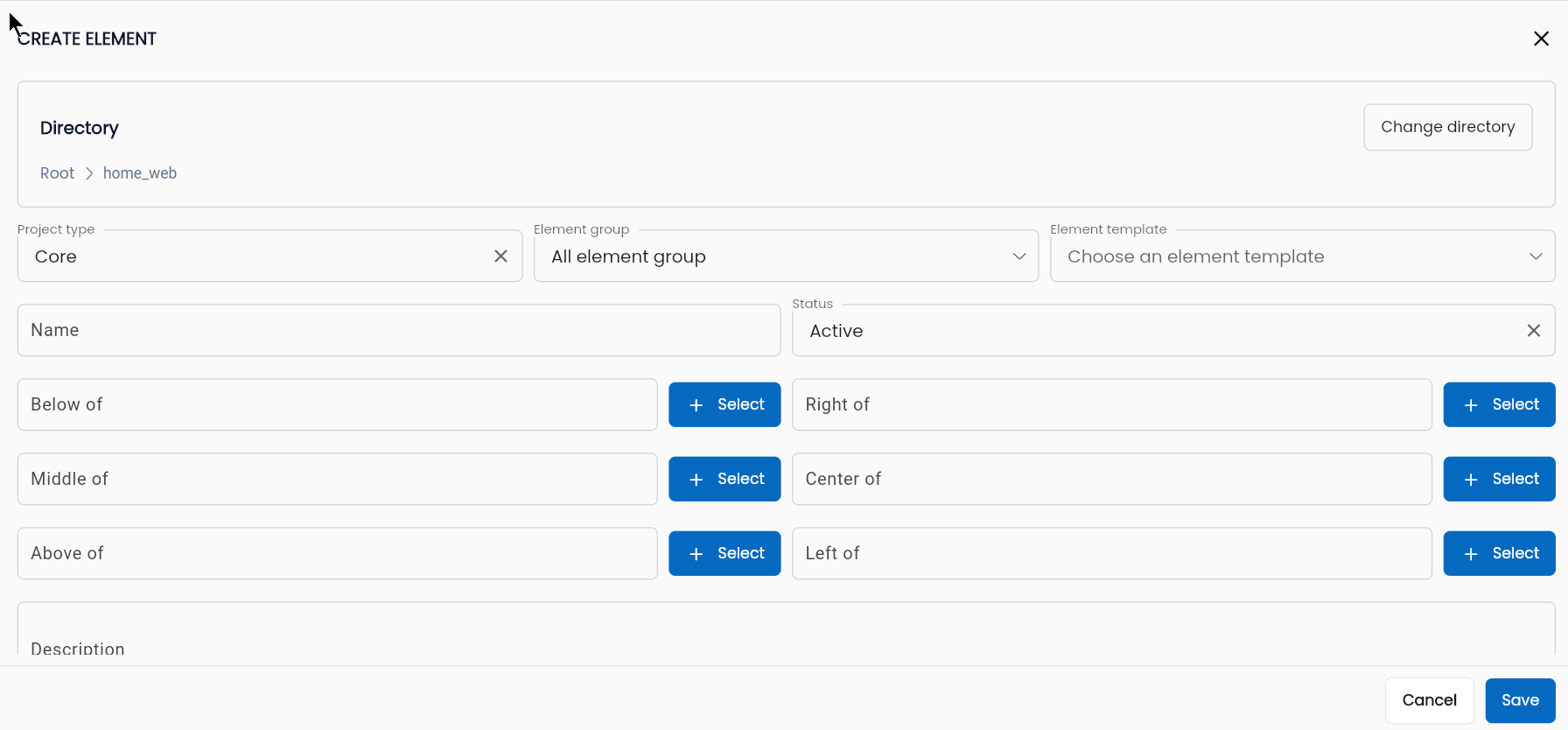Click Select next to Middle of
Viewport: 1568px width, 730px height.
(724, 479)
